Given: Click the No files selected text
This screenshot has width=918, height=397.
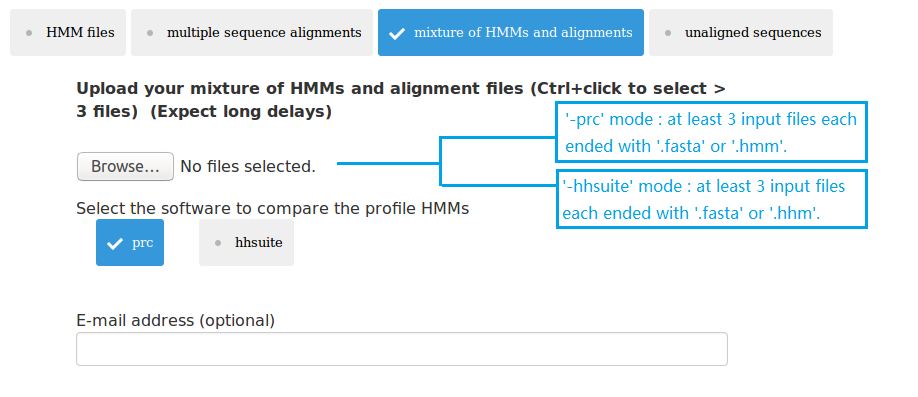Looking at the screenshot, I should pos(248,167).
